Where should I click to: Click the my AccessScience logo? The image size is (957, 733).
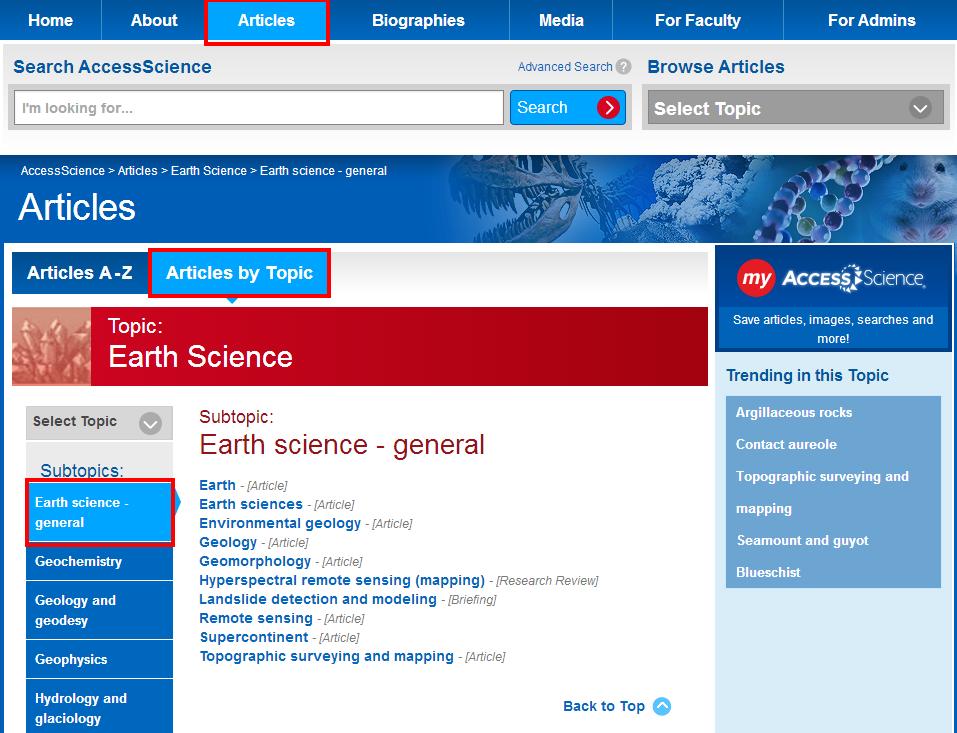tap(831, 278)
